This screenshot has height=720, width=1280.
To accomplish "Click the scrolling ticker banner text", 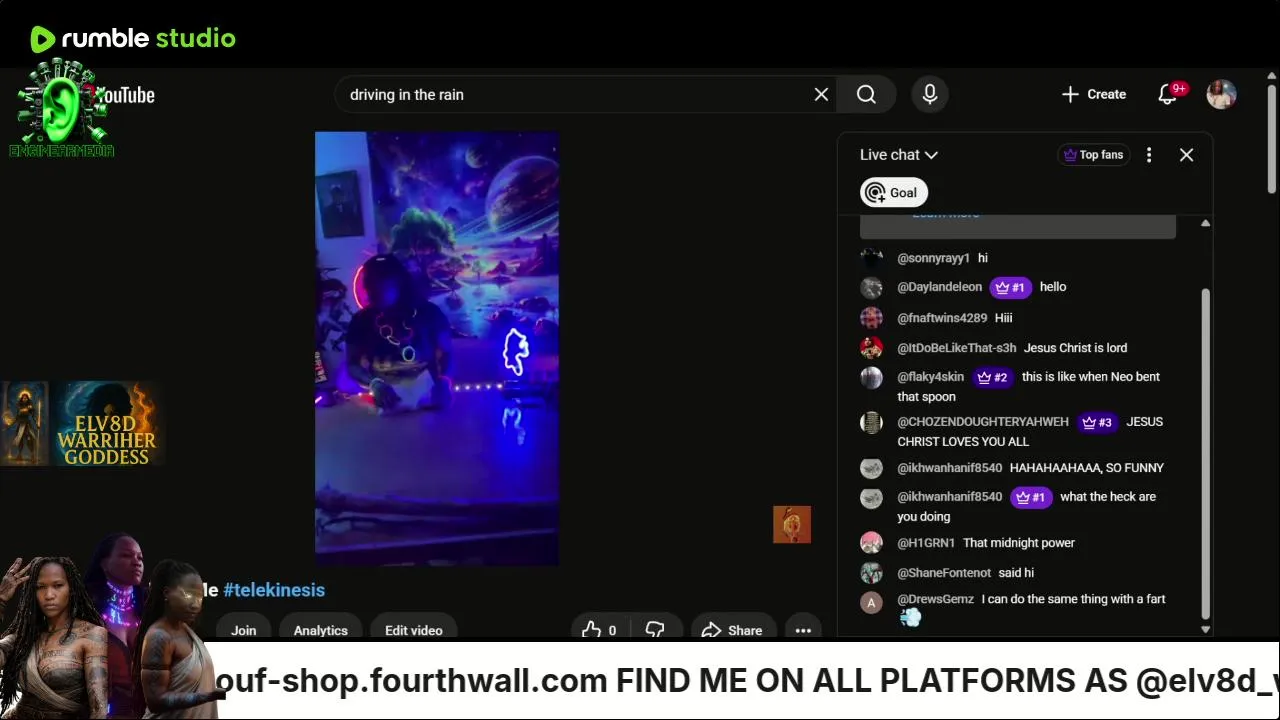I will click(747, 681).
